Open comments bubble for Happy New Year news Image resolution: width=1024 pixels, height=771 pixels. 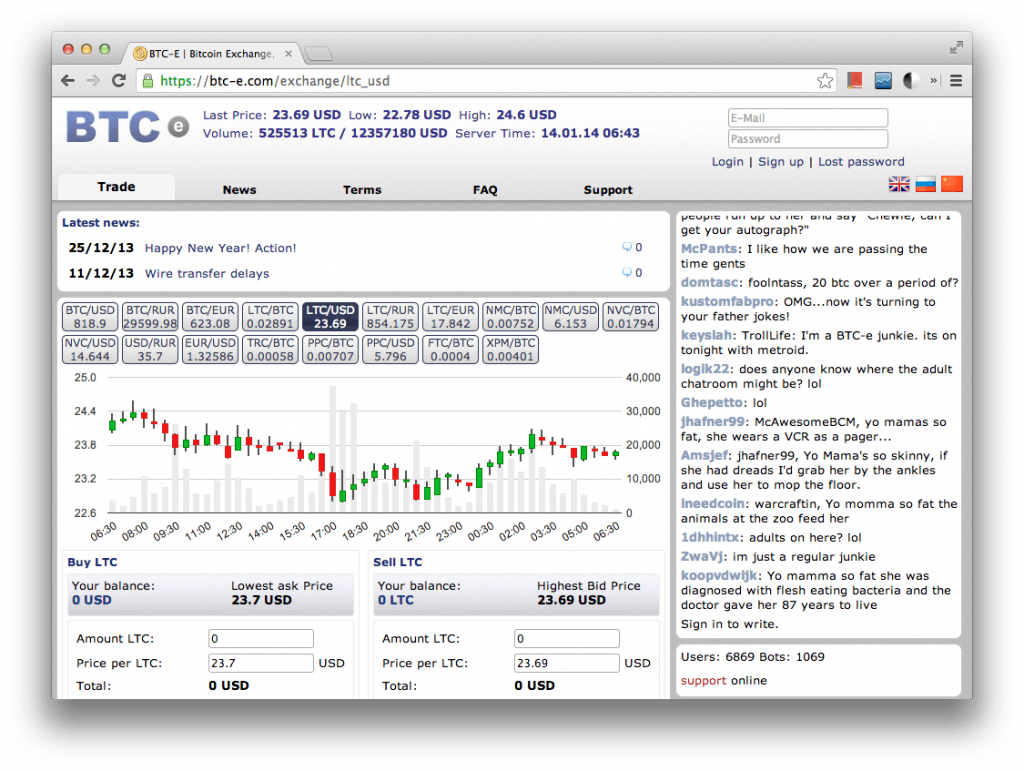tap(627, 247)
